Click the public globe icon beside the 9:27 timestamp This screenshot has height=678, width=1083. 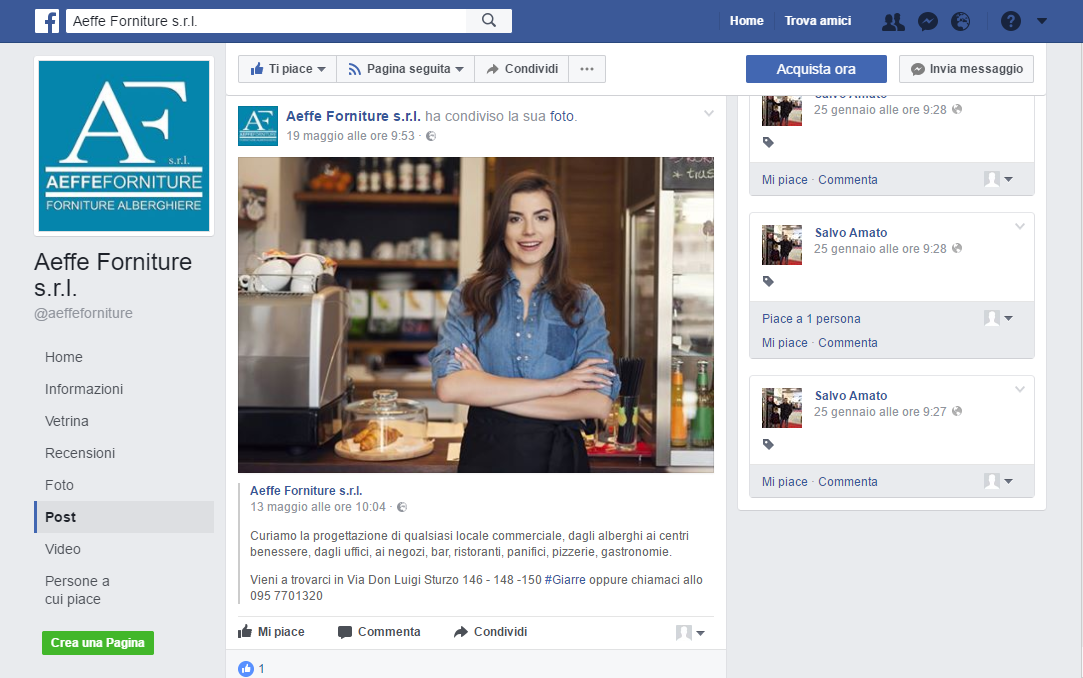pos(957,411)
